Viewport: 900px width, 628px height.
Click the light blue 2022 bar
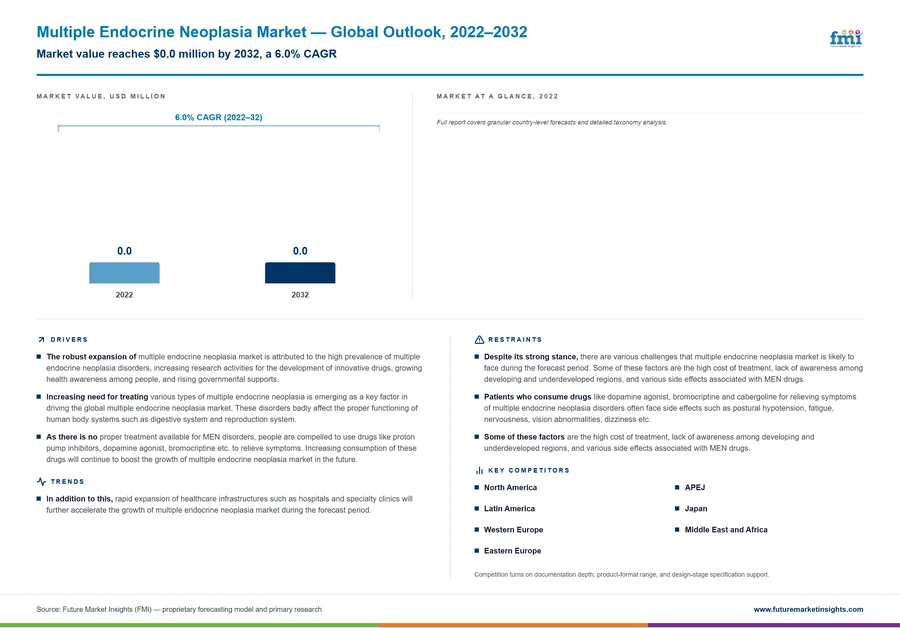124,273
